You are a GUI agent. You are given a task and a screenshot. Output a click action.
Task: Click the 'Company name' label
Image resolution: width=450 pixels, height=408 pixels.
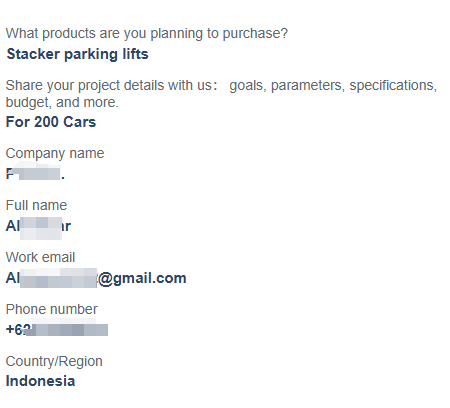[x=55, y=154]
